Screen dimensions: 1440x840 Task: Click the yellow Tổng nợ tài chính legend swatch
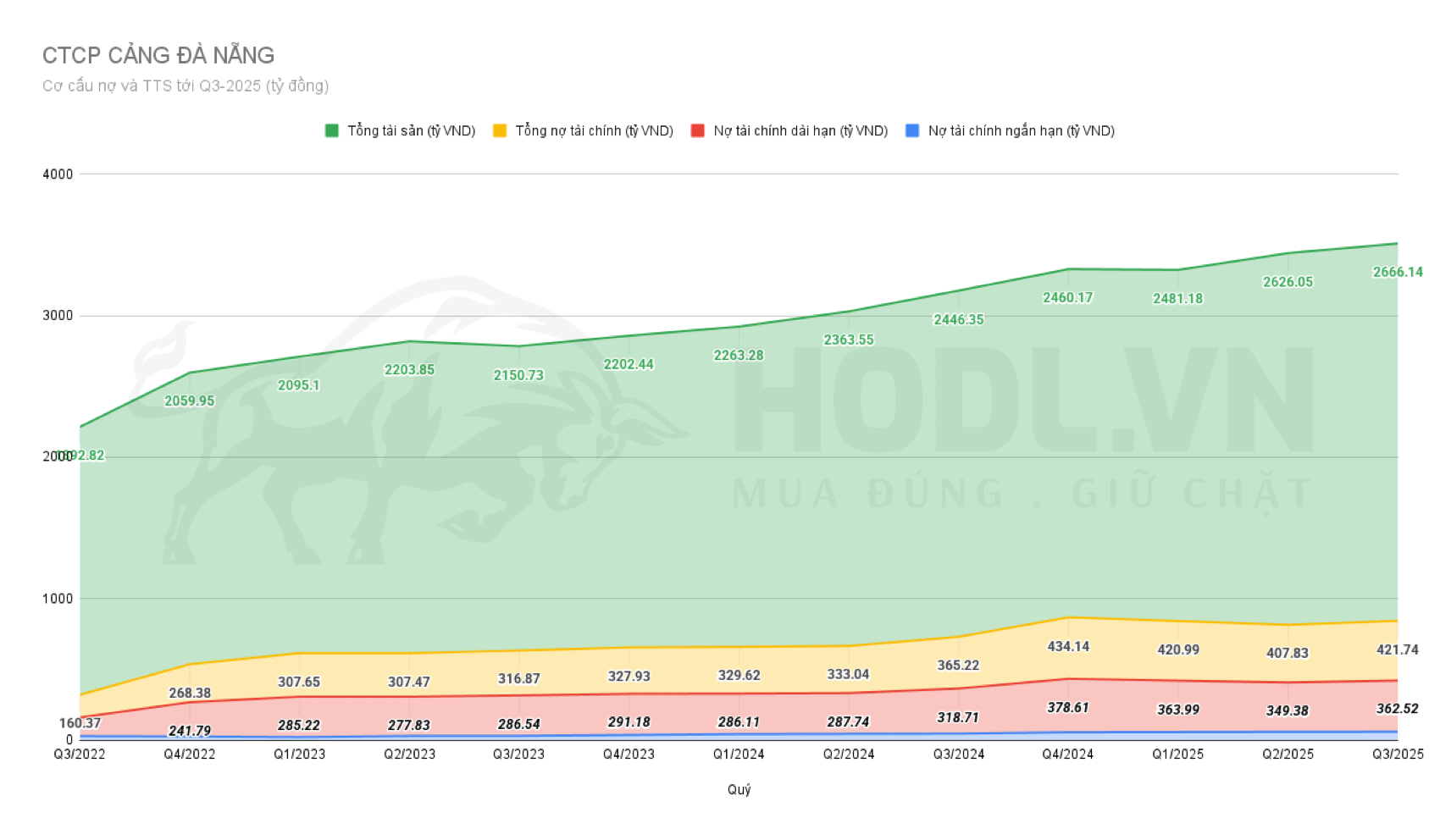click(500, 130)
